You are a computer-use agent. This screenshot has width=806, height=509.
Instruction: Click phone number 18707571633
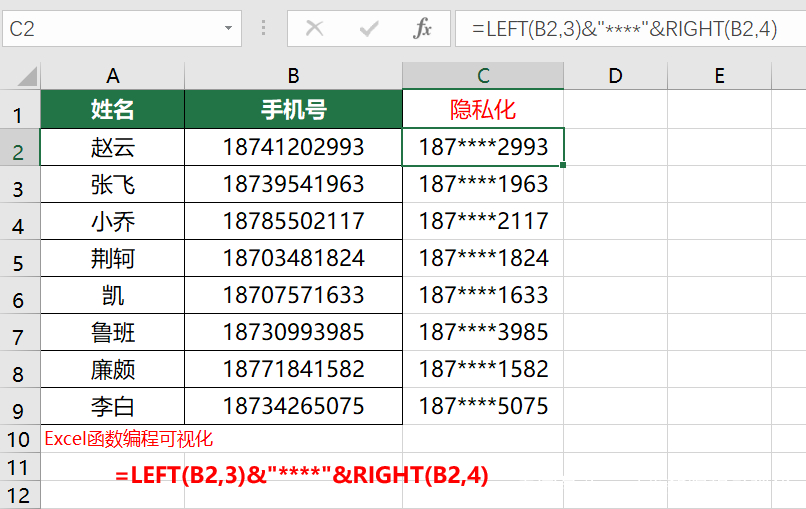(294, 295)
